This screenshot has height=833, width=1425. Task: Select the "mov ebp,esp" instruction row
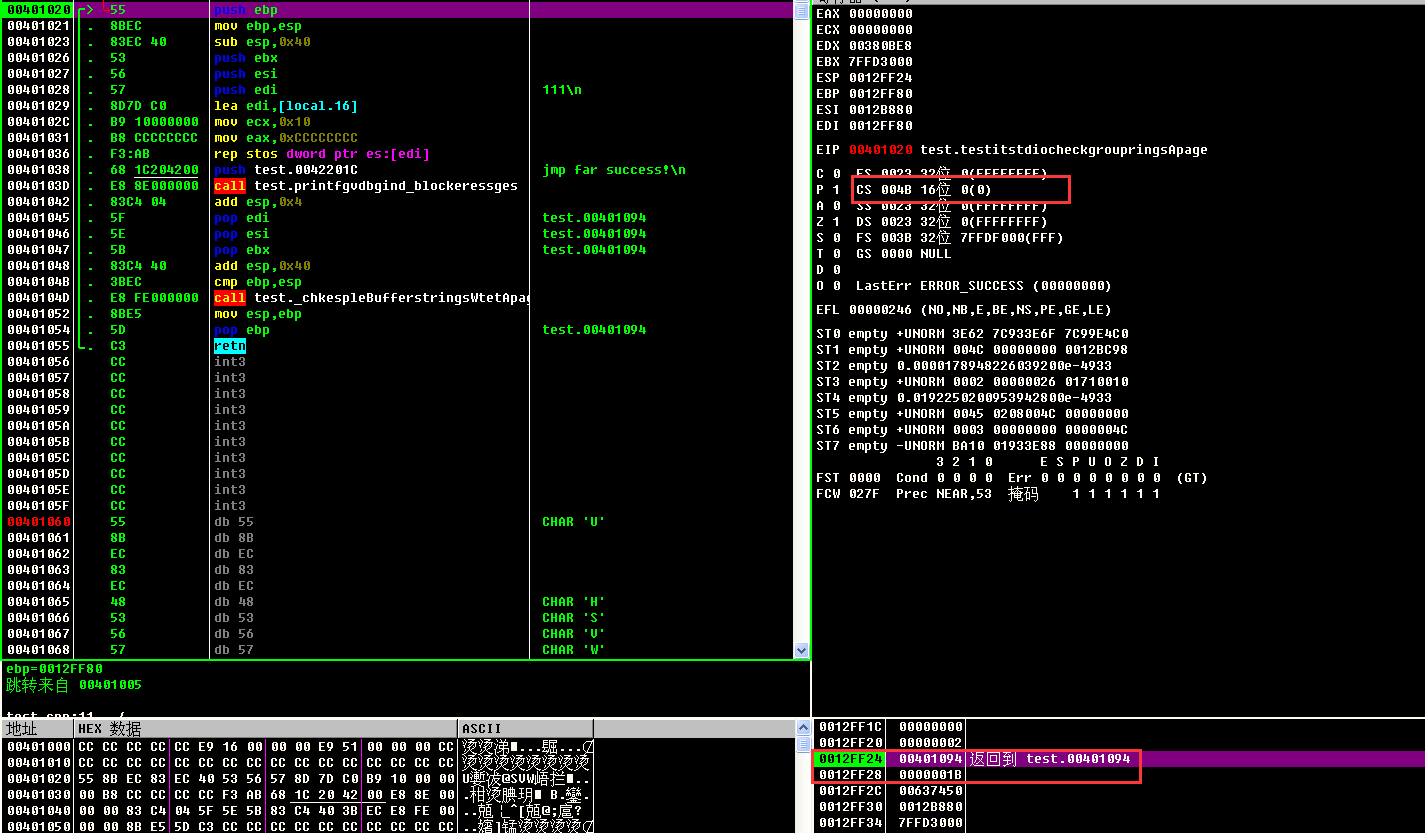(258, 26)
